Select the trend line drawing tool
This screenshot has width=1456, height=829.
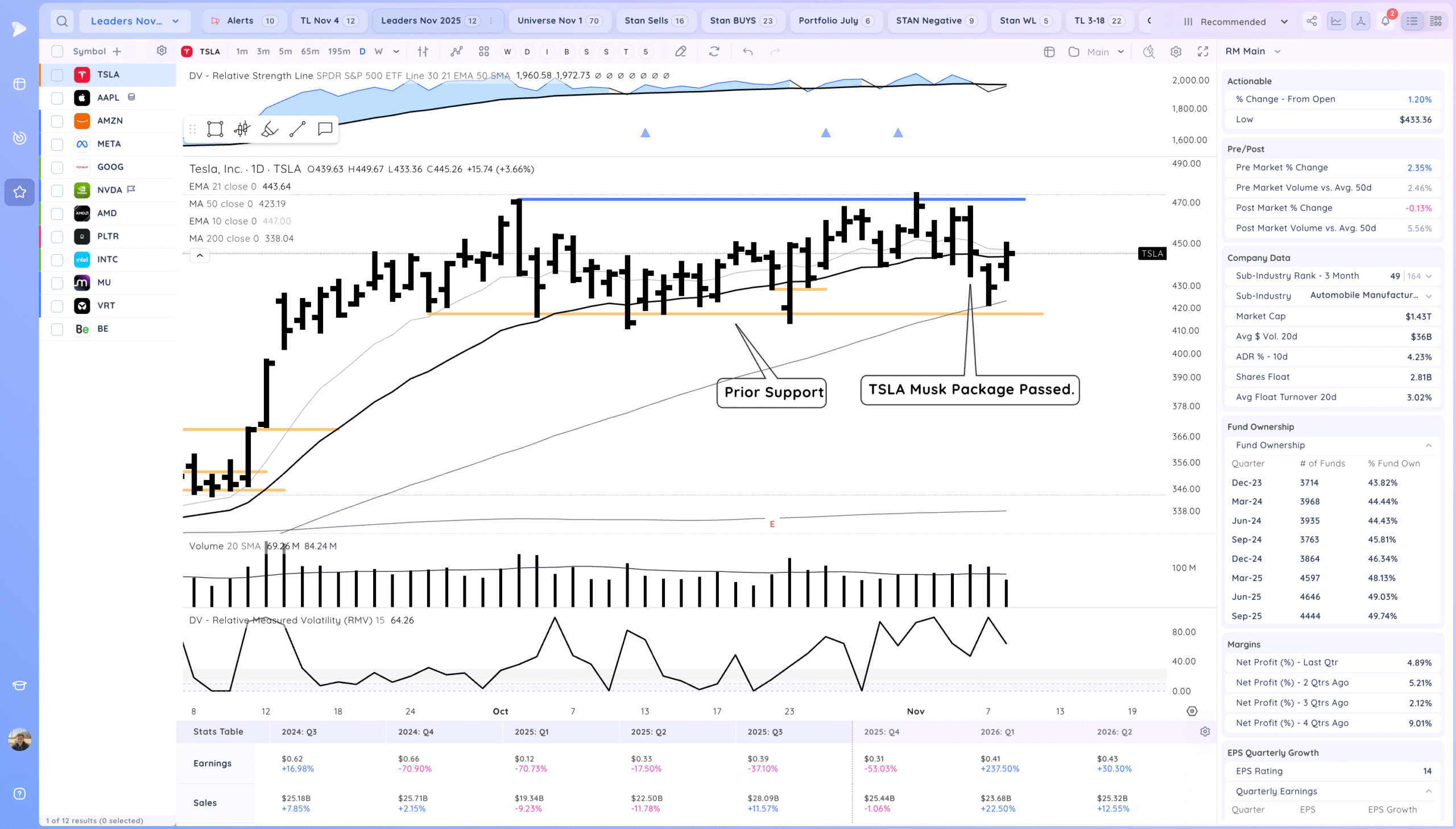pos(297,129)
